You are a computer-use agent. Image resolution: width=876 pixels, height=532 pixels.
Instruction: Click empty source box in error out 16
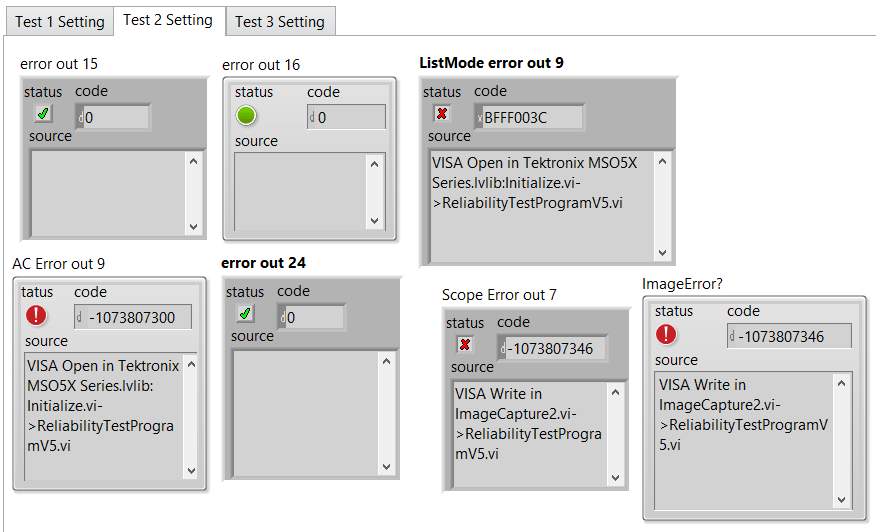pyautogui.click(x=301, y=192)
